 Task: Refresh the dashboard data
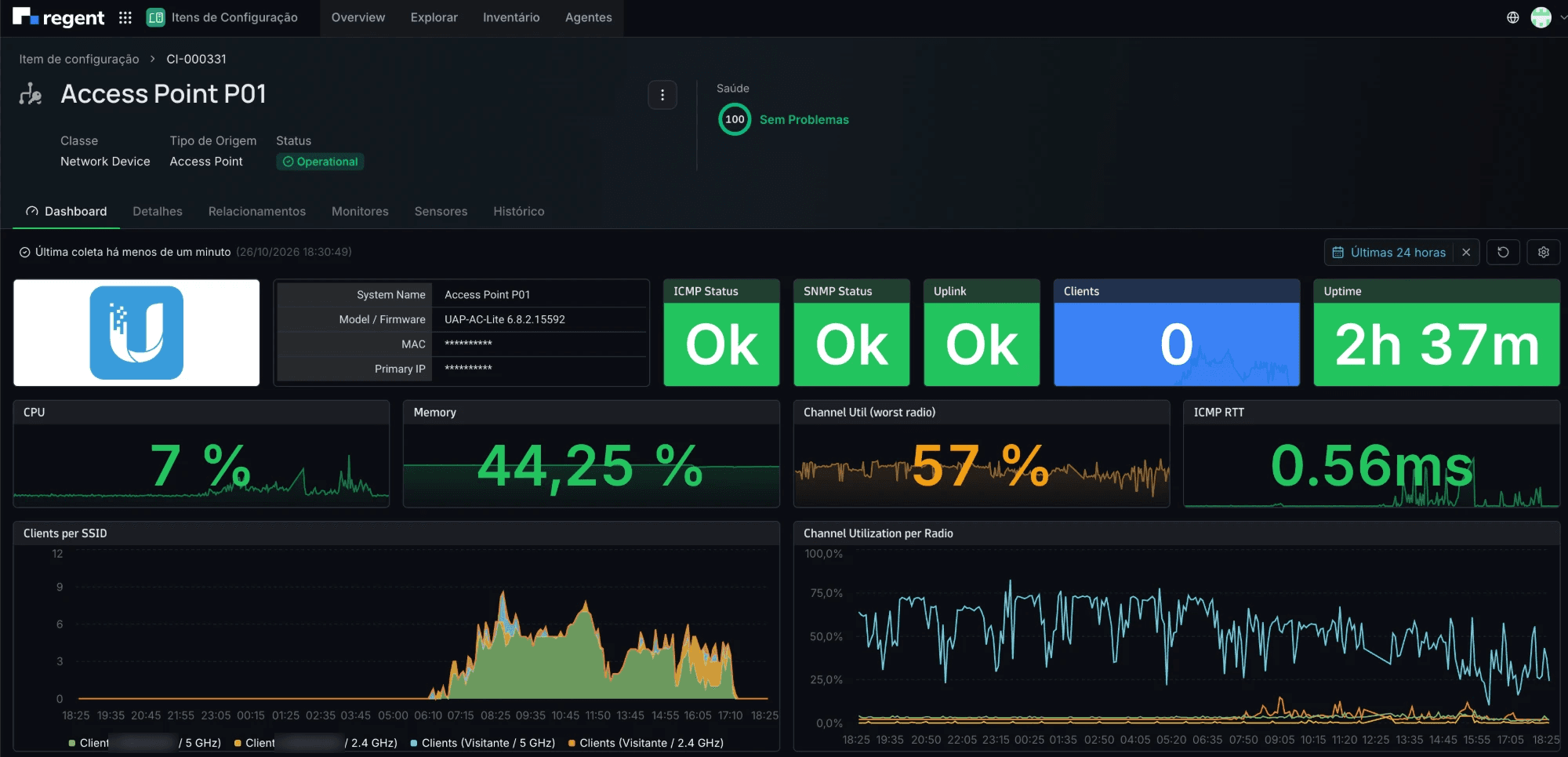pos(1503,253)
